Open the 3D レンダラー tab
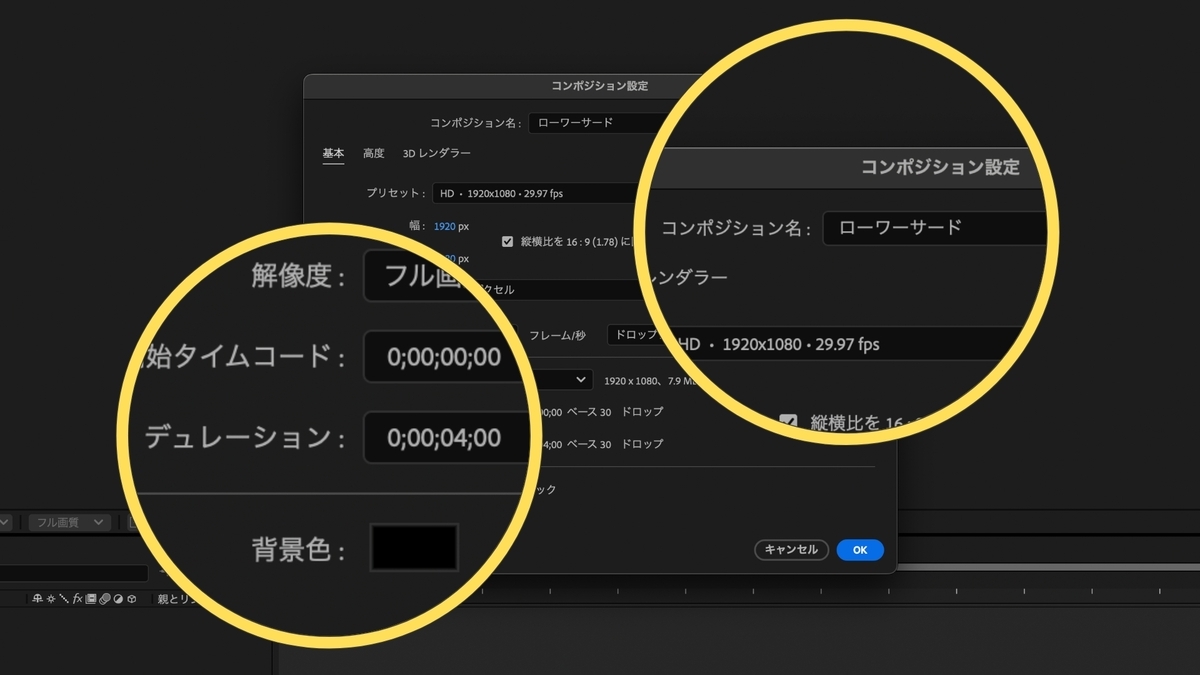The width and height of the screenshot is (1200, 675). point(436,153)
